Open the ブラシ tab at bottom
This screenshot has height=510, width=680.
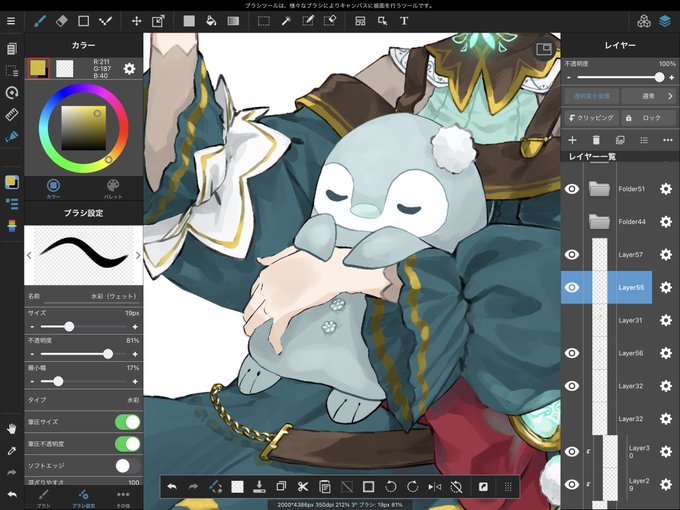point(43,497)
